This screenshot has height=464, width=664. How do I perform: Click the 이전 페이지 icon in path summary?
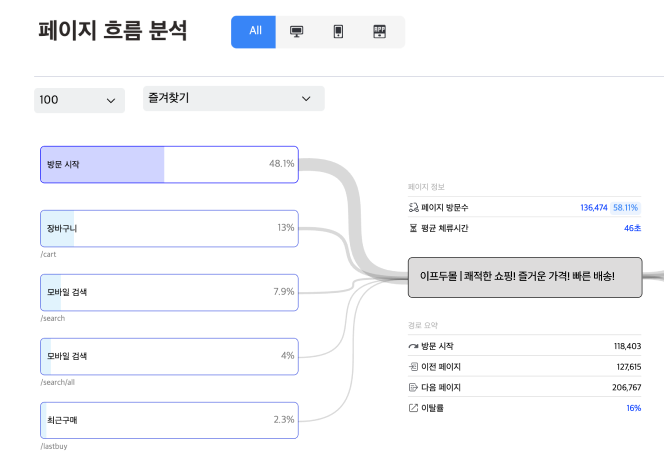pos(413,367)
